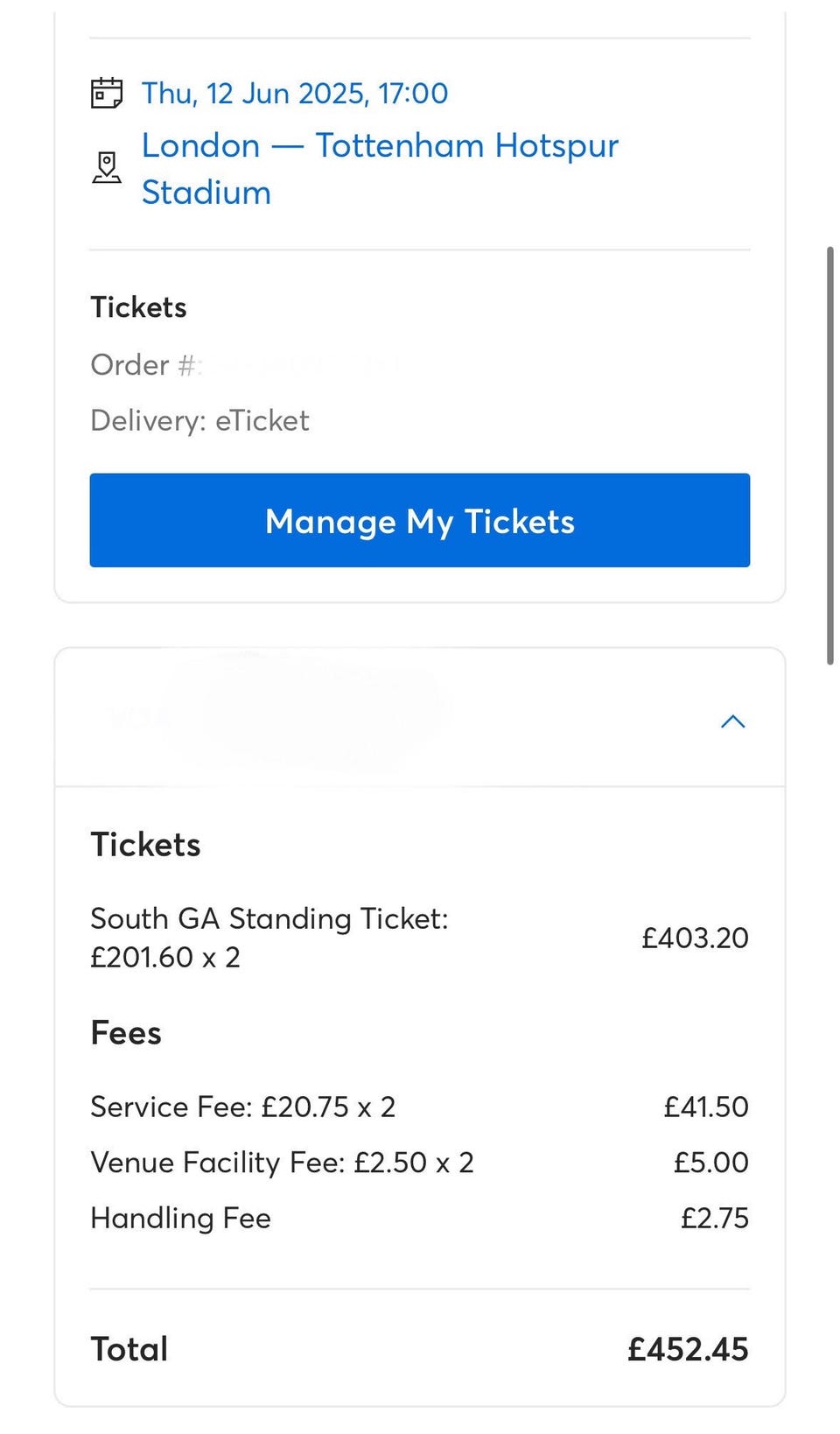Click the location pin icon next to the venue
Viewport: 840px width, 1434px height.
(x=107, y=166)
